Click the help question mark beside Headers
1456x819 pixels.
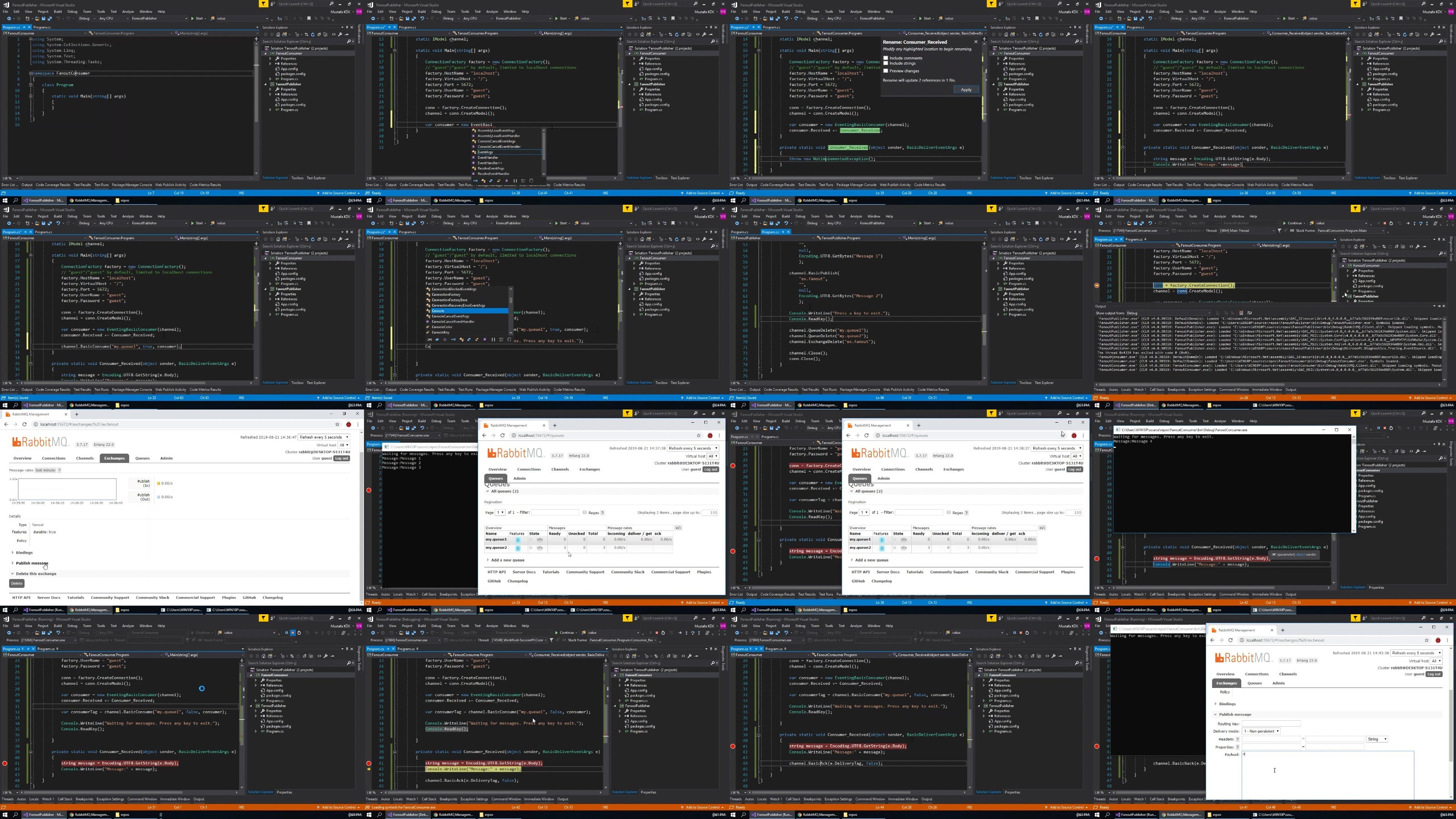pyautogui.click(x=1238, y=739)
